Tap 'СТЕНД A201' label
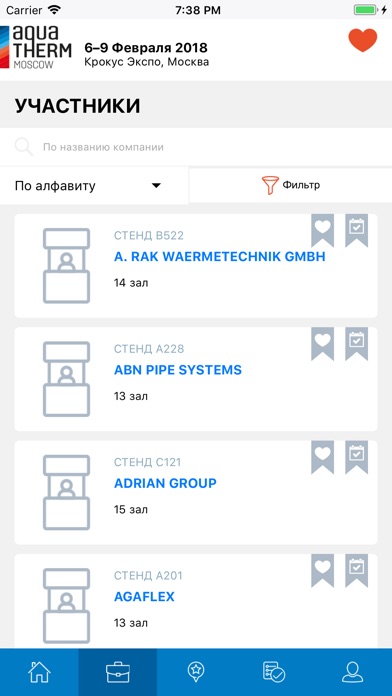The width and height of the screenshot is (392, 696). 148,576
